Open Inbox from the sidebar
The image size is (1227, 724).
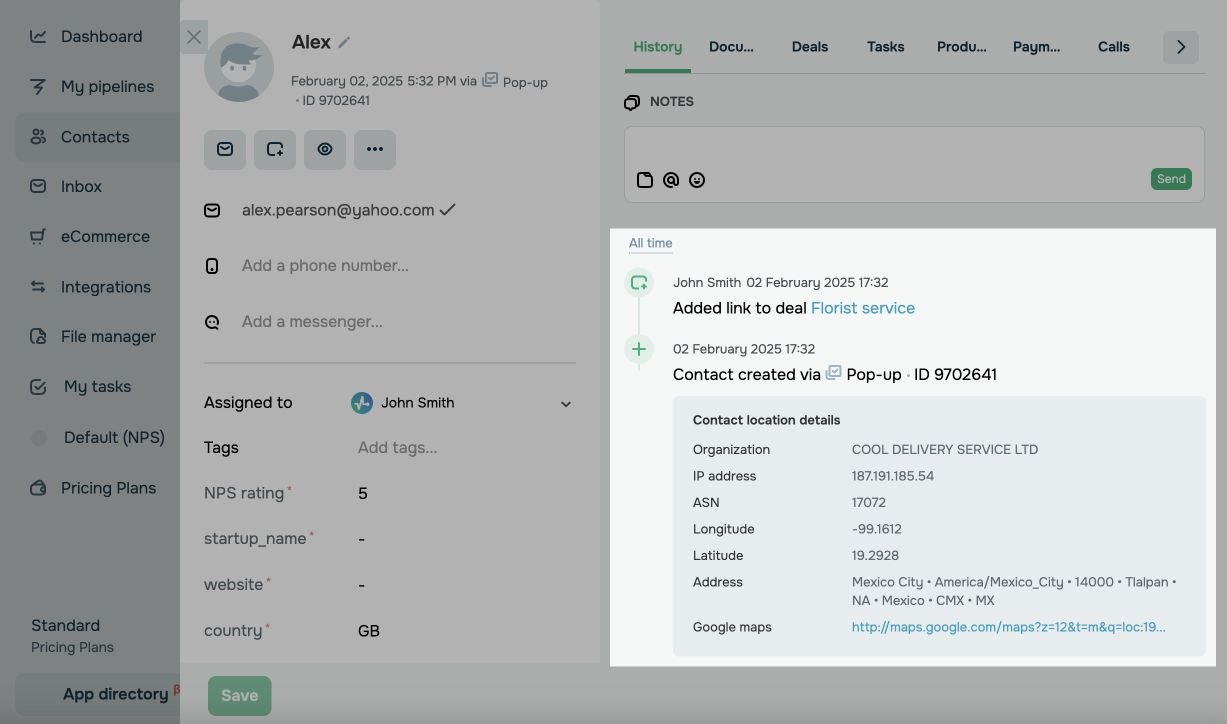pyautogui.click(x=81, y=187)
